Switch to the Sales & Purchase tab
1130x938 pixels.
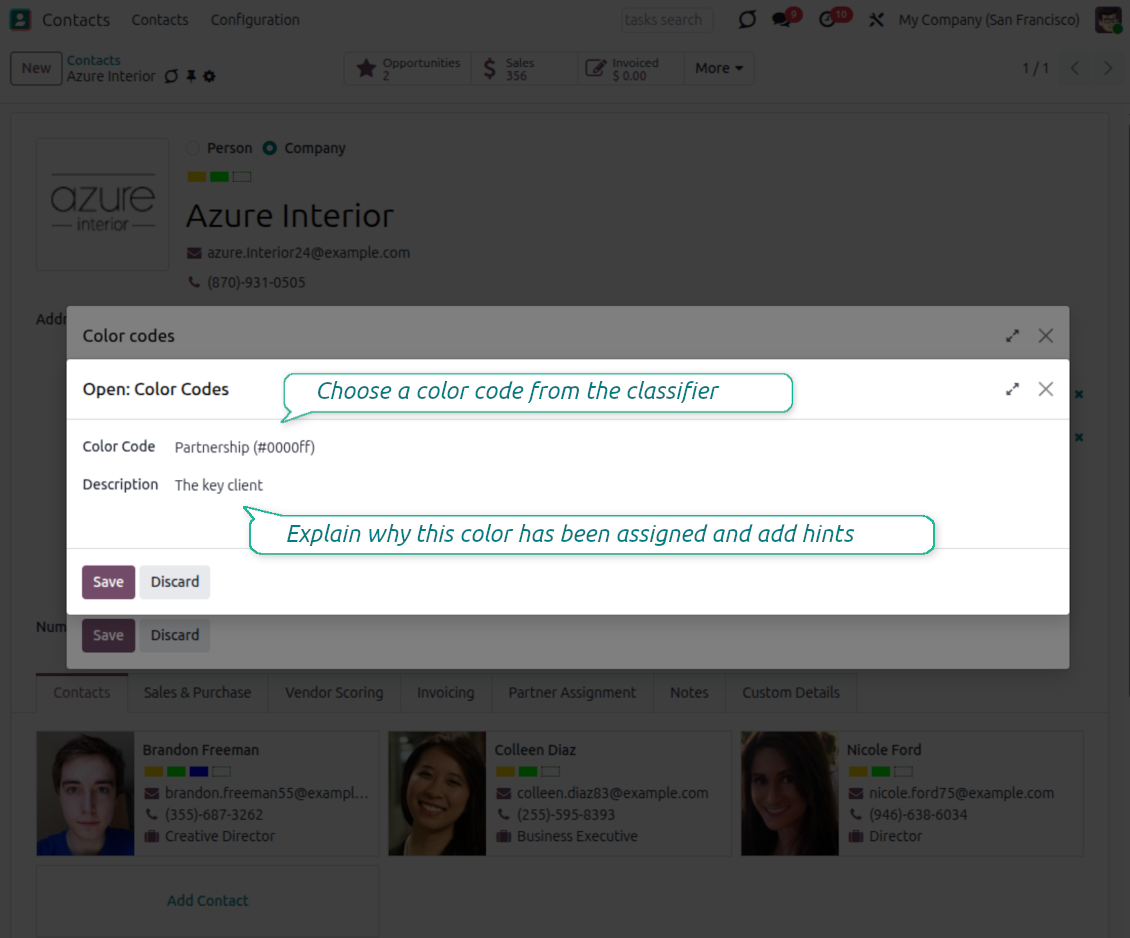click(x=197, y=692)
